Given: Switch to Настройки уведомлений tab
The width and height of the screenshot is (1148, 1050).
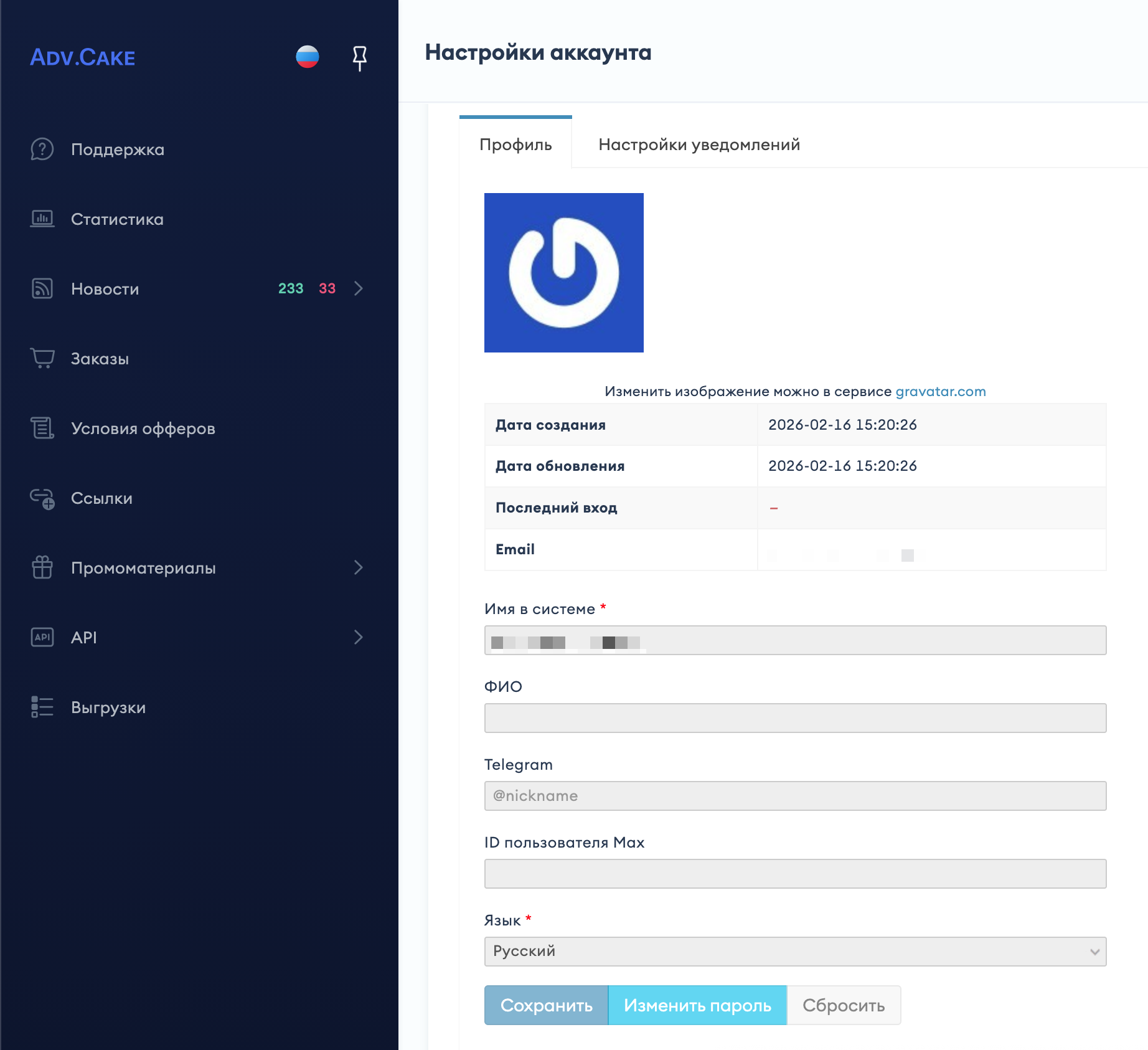Looking at the screenshot, I should click(699, 144).
